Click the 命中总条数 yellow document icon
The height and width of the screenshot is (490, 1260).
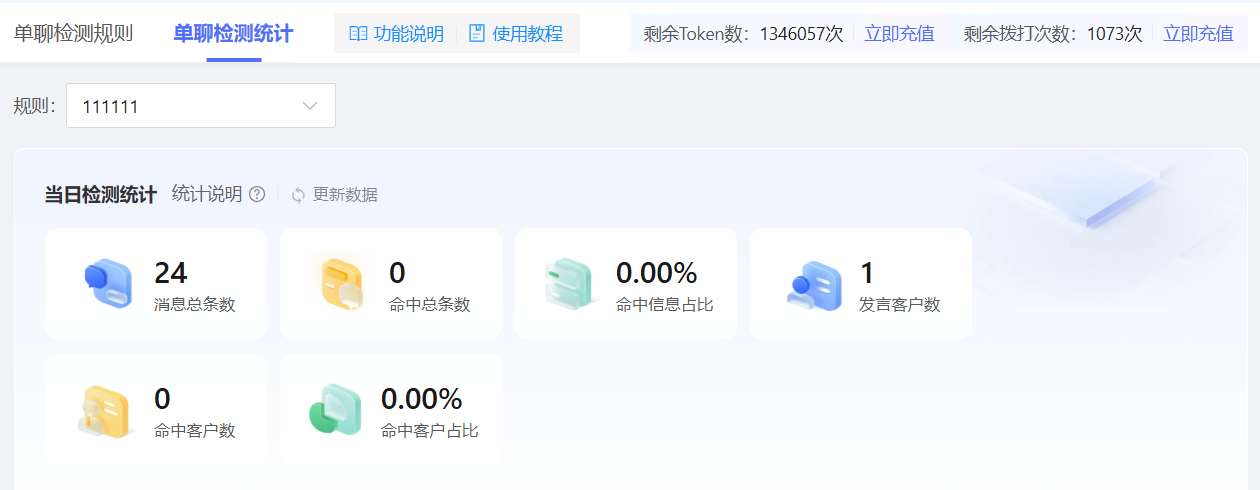pos(341,283)
